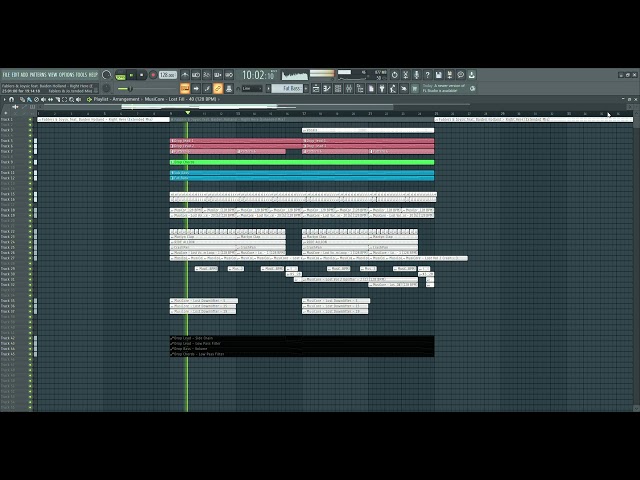Click the master pitch knob
The width and height of the screenshot is (640, 480).
(x=106, y=88)
